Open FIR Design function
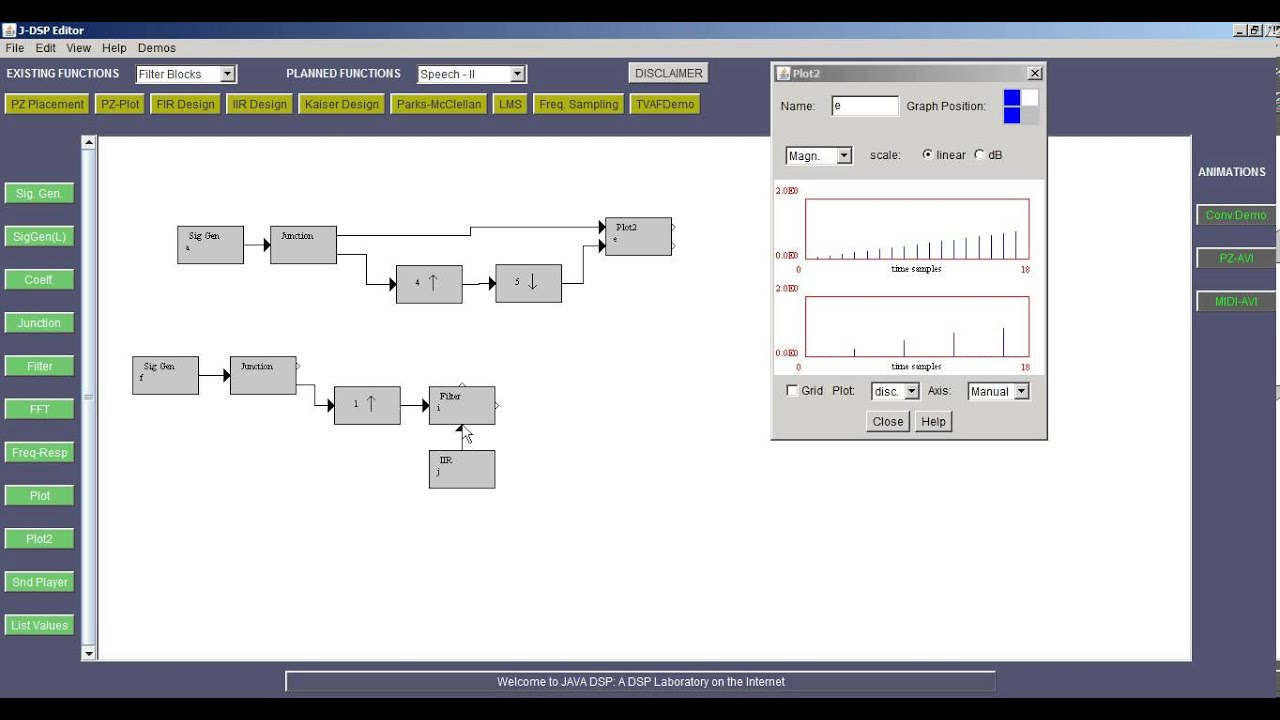The height and width of the screenshot is (720, 1280). [186, 104]
